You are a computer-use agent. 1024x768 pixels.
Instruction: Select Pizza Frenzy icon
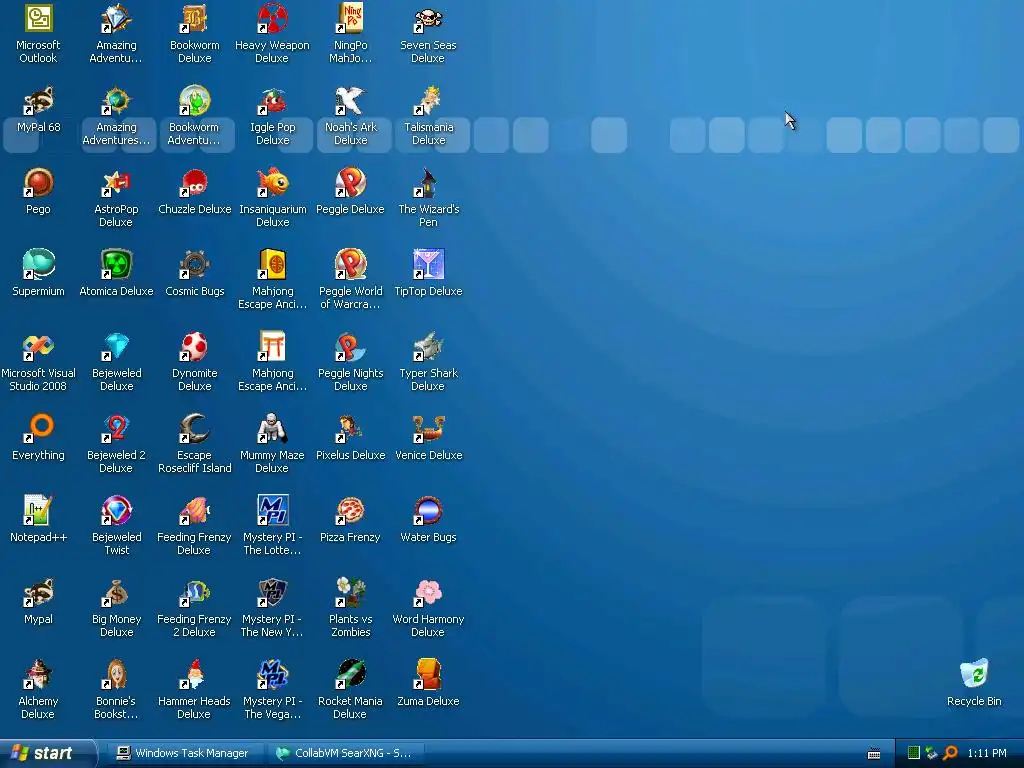(x=351, y=511)
